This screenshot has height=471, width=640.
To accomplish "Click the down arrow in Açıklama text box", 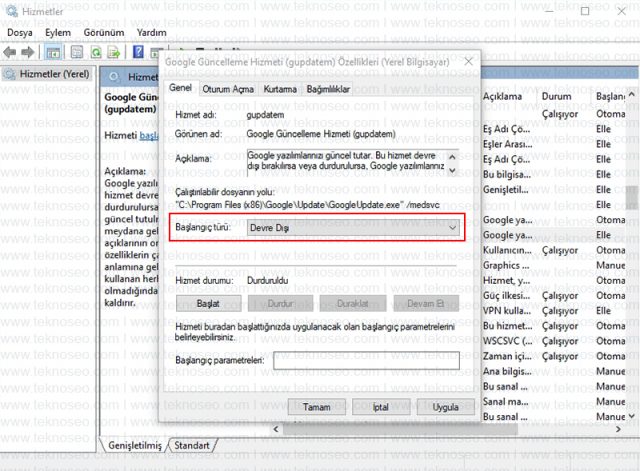I will pyautogui.click(x=452, y=170).
